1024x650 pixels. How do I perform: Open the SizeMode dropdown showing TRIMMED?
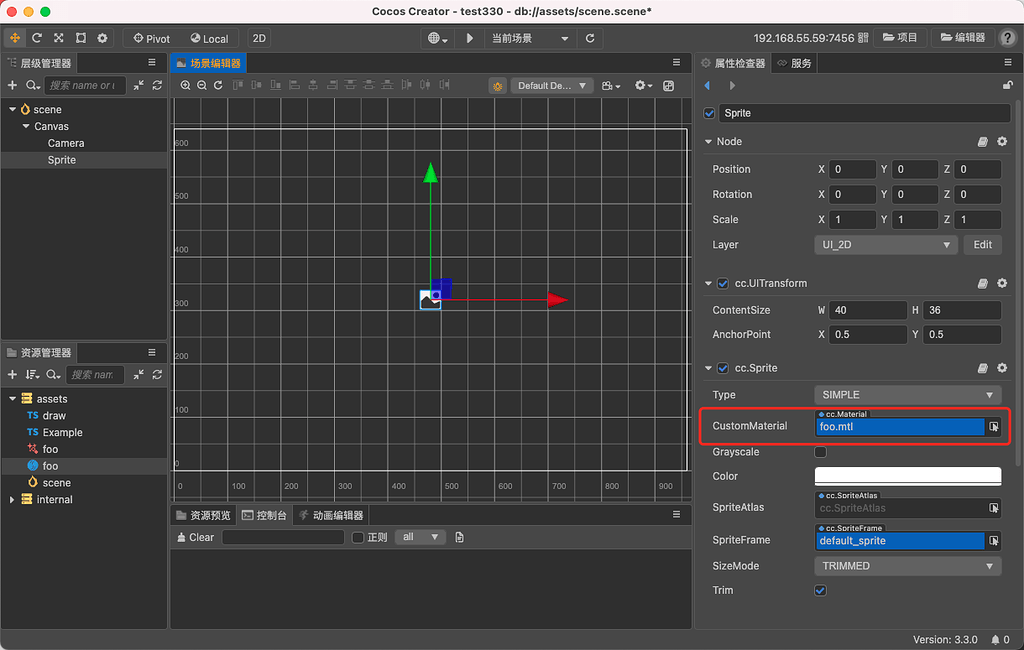(906, 565)
